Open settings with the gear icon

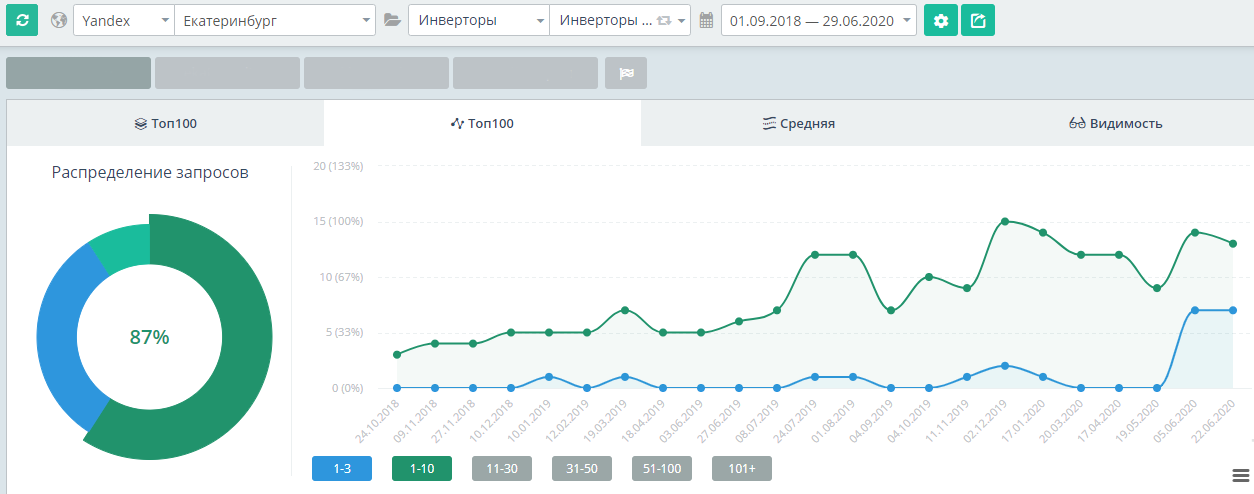point(940,20)
